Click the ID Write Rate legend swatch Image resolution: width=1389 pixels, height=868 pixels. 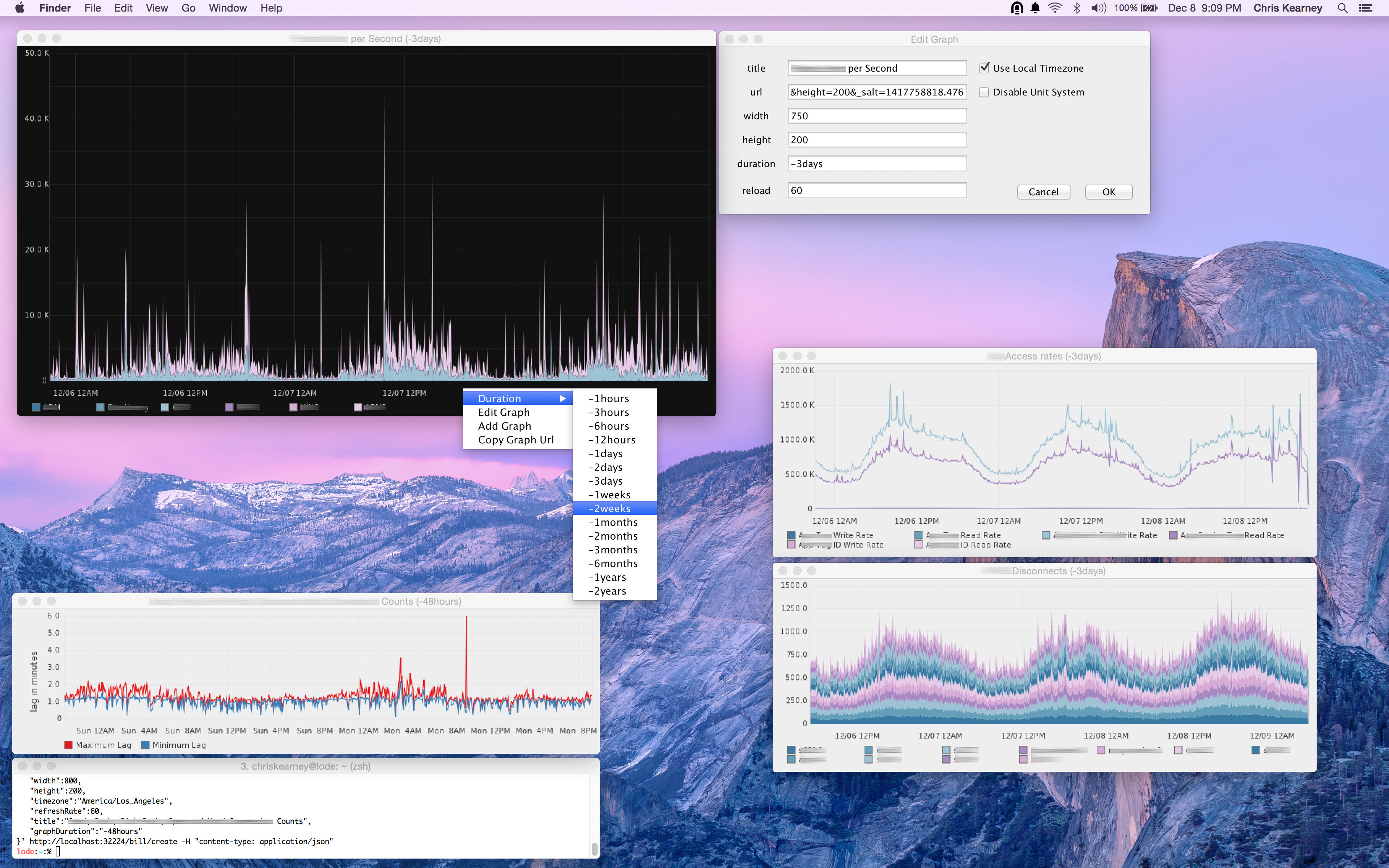coord(791,545)
